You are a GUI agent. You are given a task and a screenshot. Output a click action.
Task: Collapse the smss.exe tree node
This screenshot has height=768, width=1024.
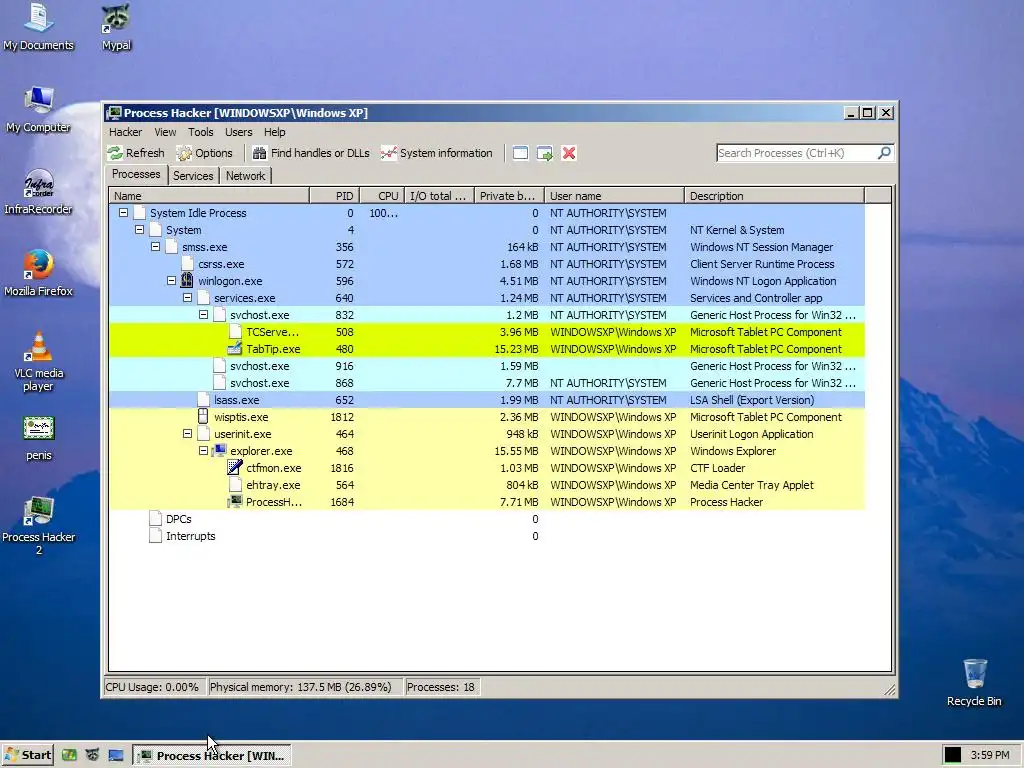pos(155,247)
